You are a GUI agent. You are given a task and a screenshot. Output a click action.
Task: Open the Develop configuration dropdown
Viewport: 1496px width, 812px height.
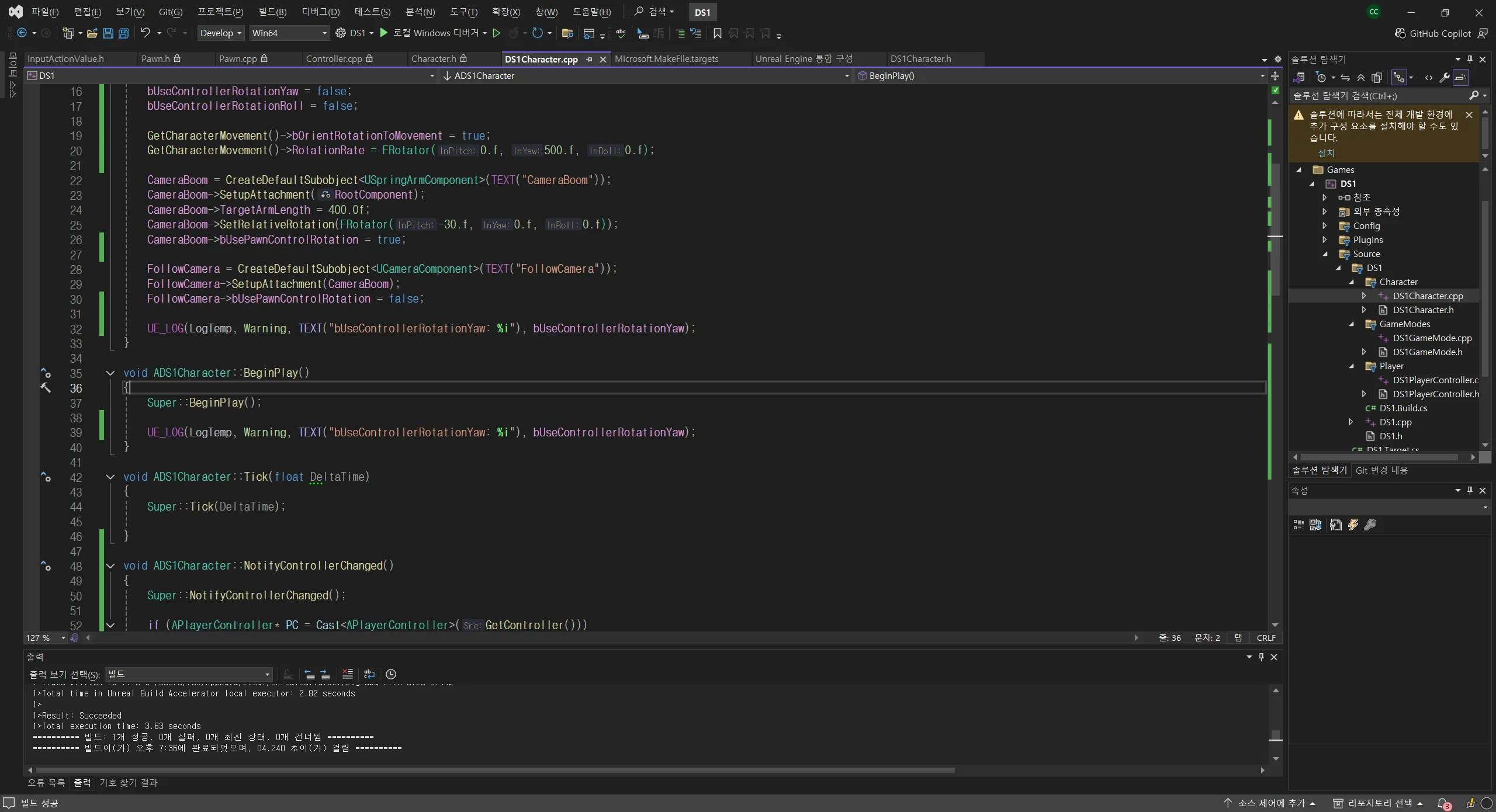tap(220, 33)
